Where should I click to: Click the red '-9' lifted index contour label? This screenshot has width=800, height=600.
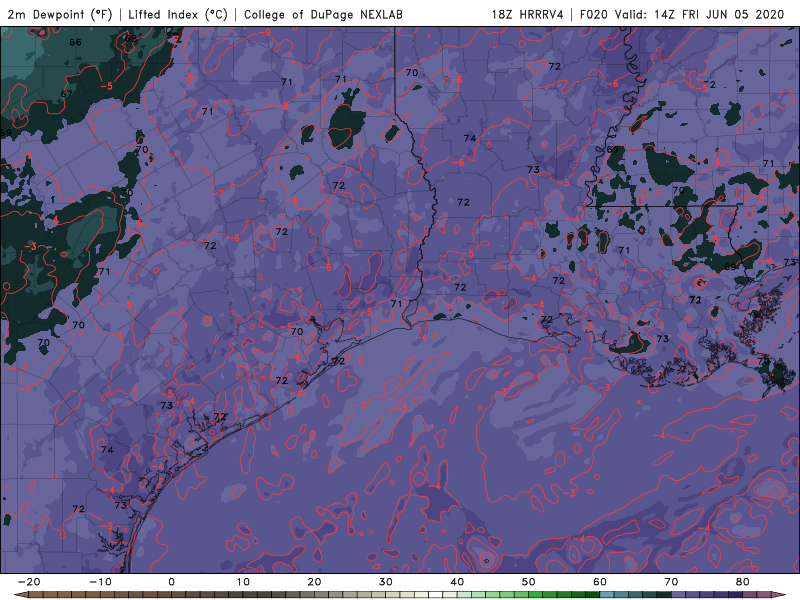pos(265,33)
